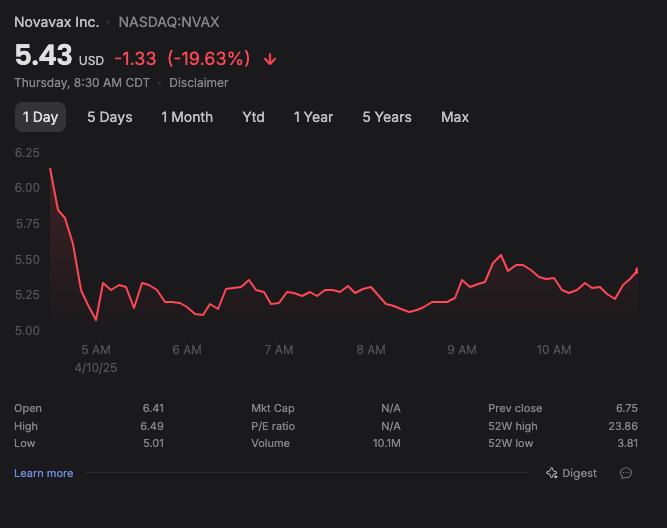Click the Prev close value 6.75
This screenshot has width=667, height=528.
[x=627, y=408]
